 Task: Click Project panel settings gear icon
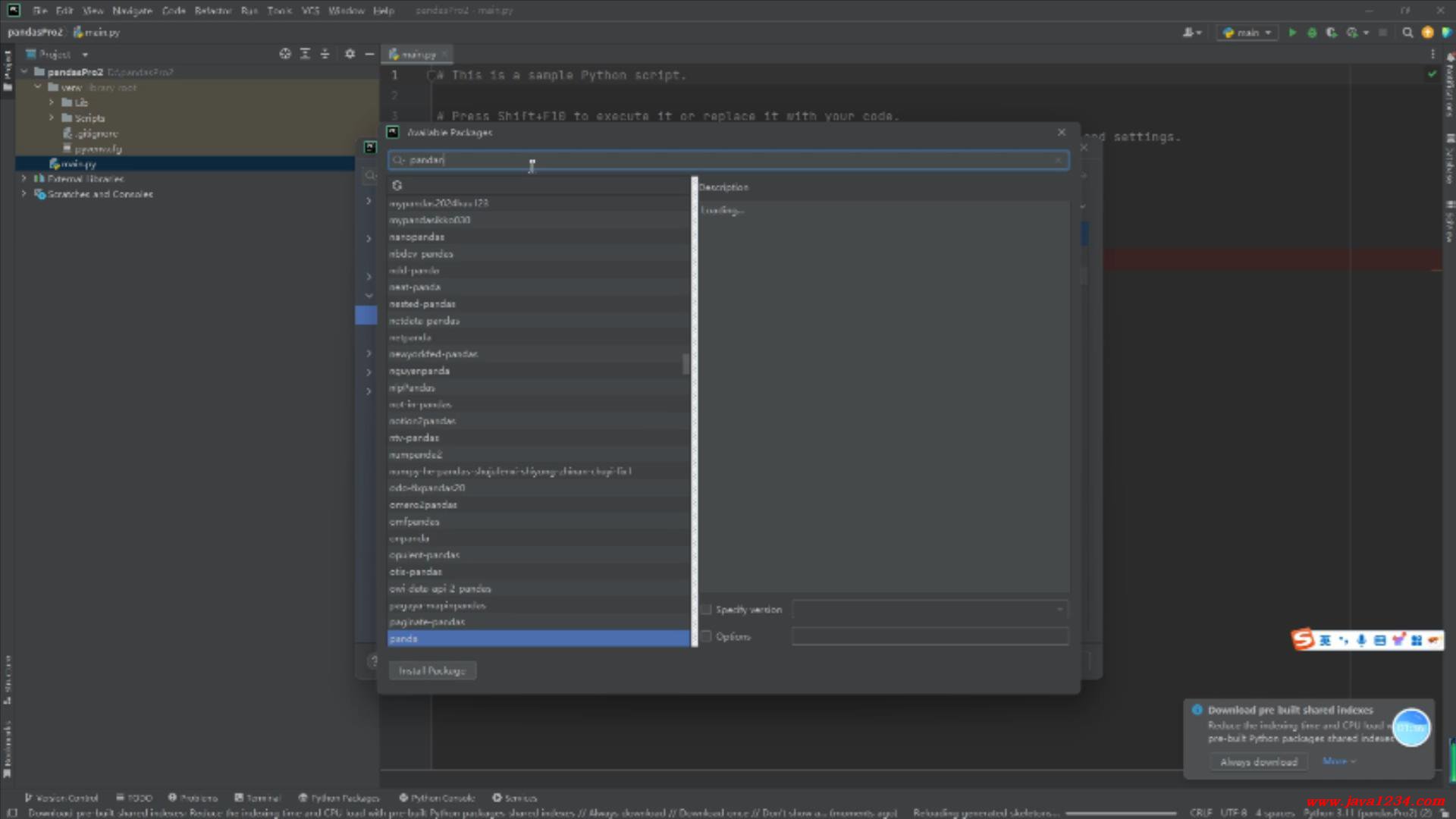(350, 54)
